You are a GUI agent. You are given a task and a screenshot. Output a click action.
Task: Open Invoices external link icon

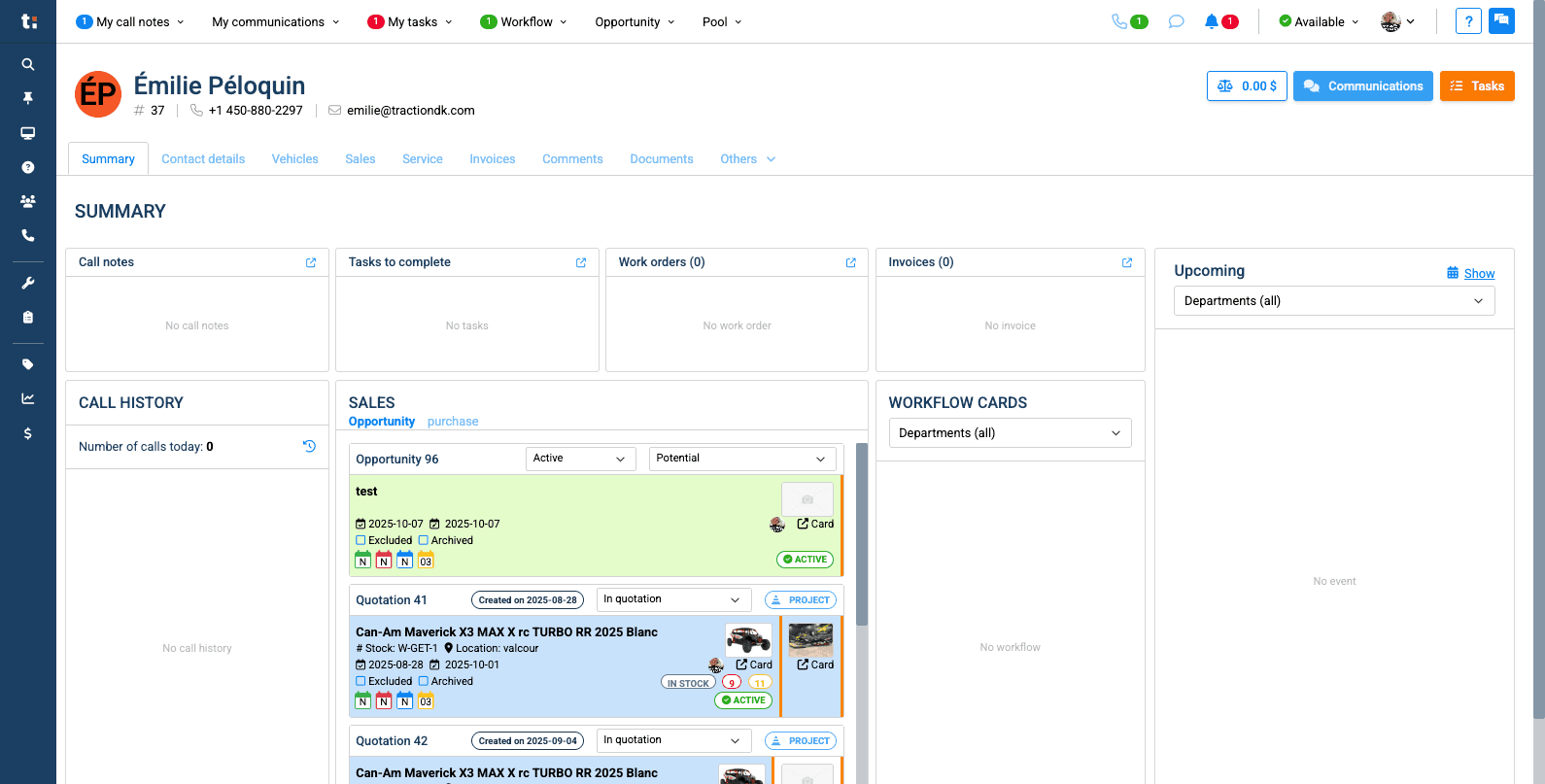(1127, 262)
